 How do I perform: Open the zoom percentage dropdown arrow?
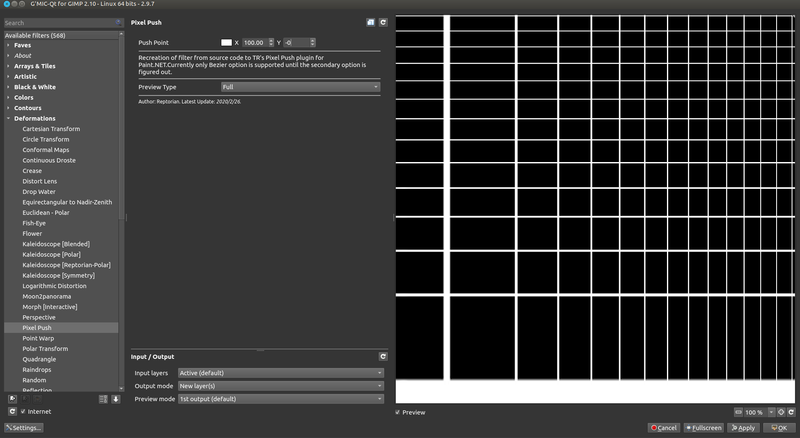click(x=771, y=412)
